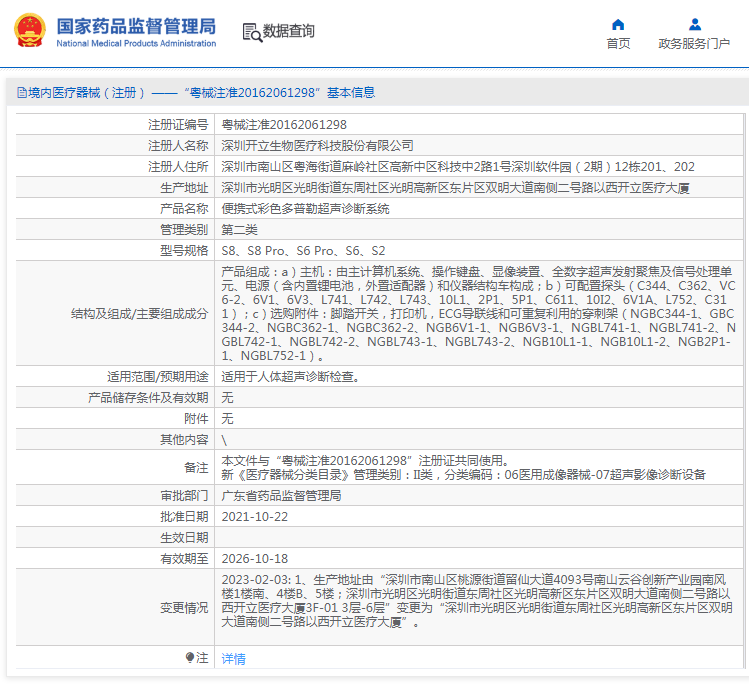Click registration number value 粤械注准20162061298 in table
This screenshot has height=690, width=749.
284,125
